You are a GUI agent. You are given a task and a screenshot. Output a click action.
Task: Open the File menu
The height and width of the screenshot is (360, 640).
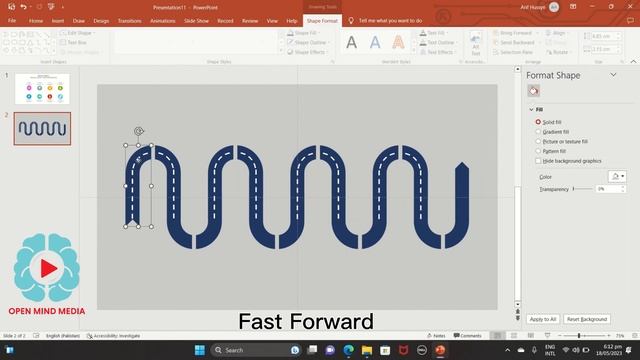[x=12, y=21]
